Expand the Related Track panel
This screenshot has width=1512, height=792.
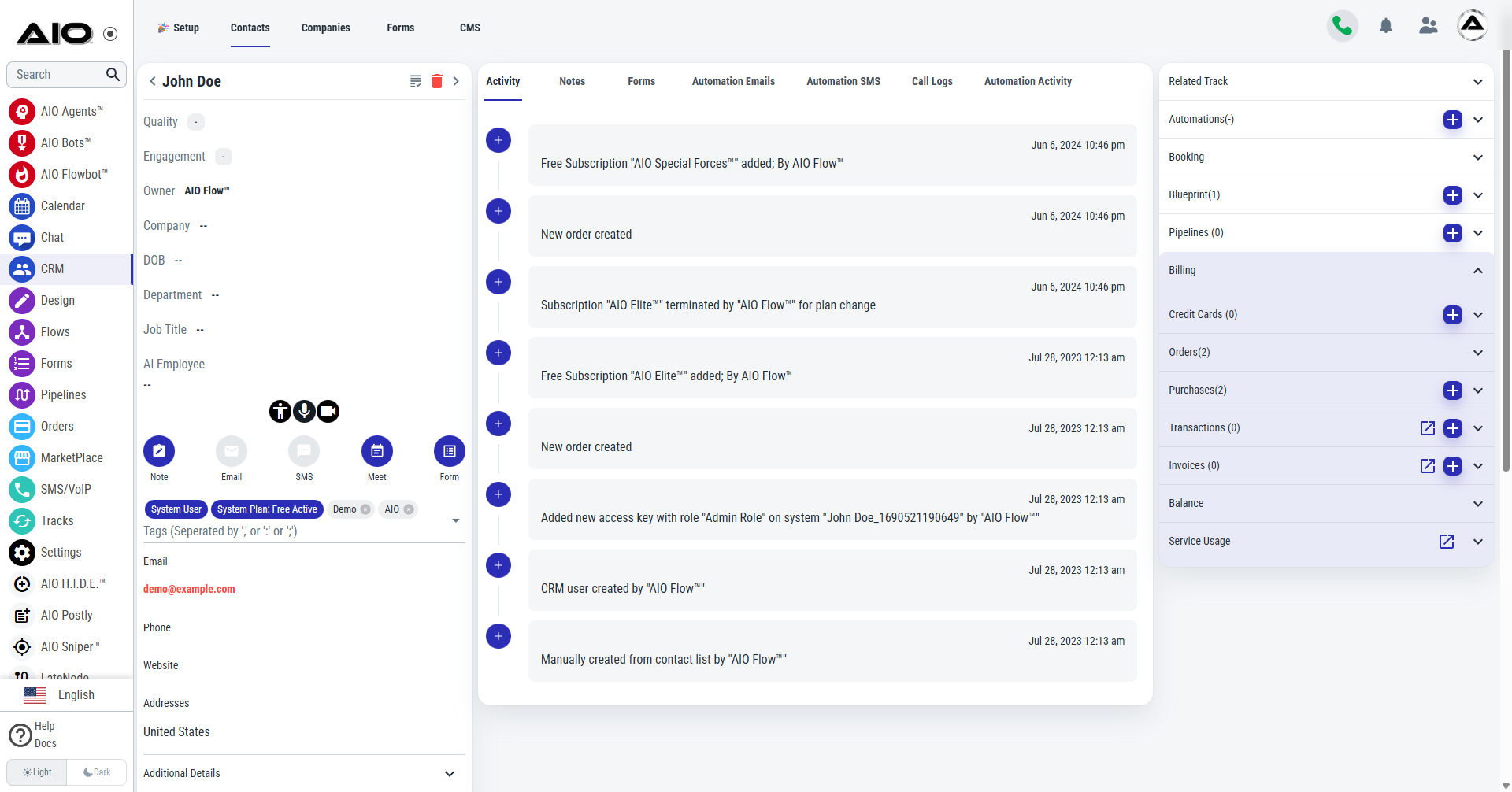pyautogui.click(x=1477, y=82)
